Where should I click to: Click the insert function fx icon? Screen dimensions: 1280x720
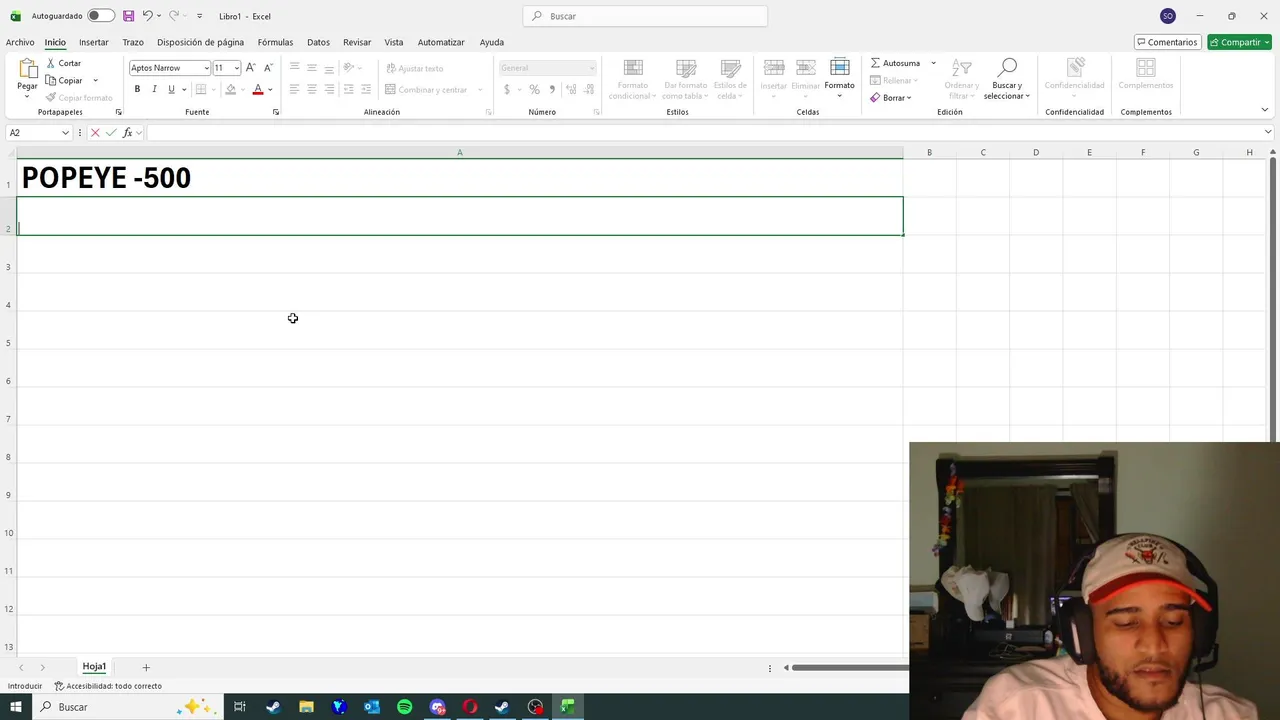127,133
